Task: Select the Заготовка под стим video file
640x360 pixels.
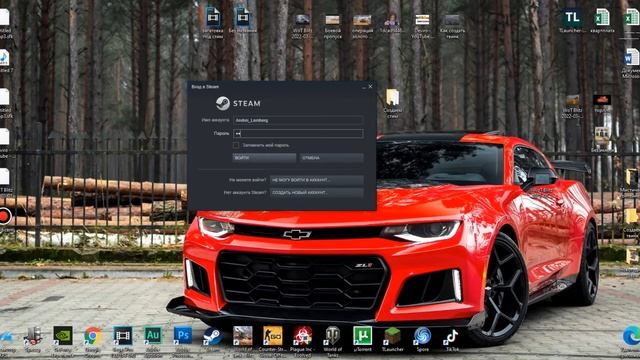Action: pyautogui.click(x=213, y=18)
